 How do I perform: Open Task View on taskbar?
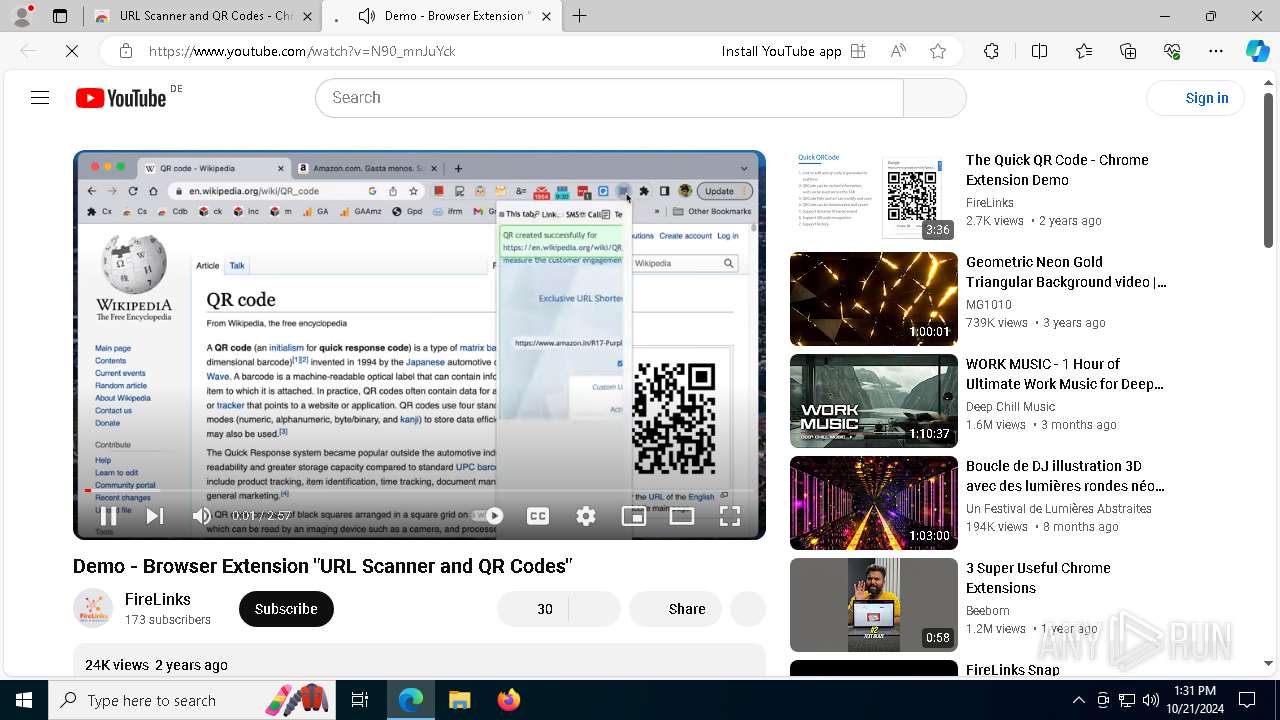click(x=360, y=701)
